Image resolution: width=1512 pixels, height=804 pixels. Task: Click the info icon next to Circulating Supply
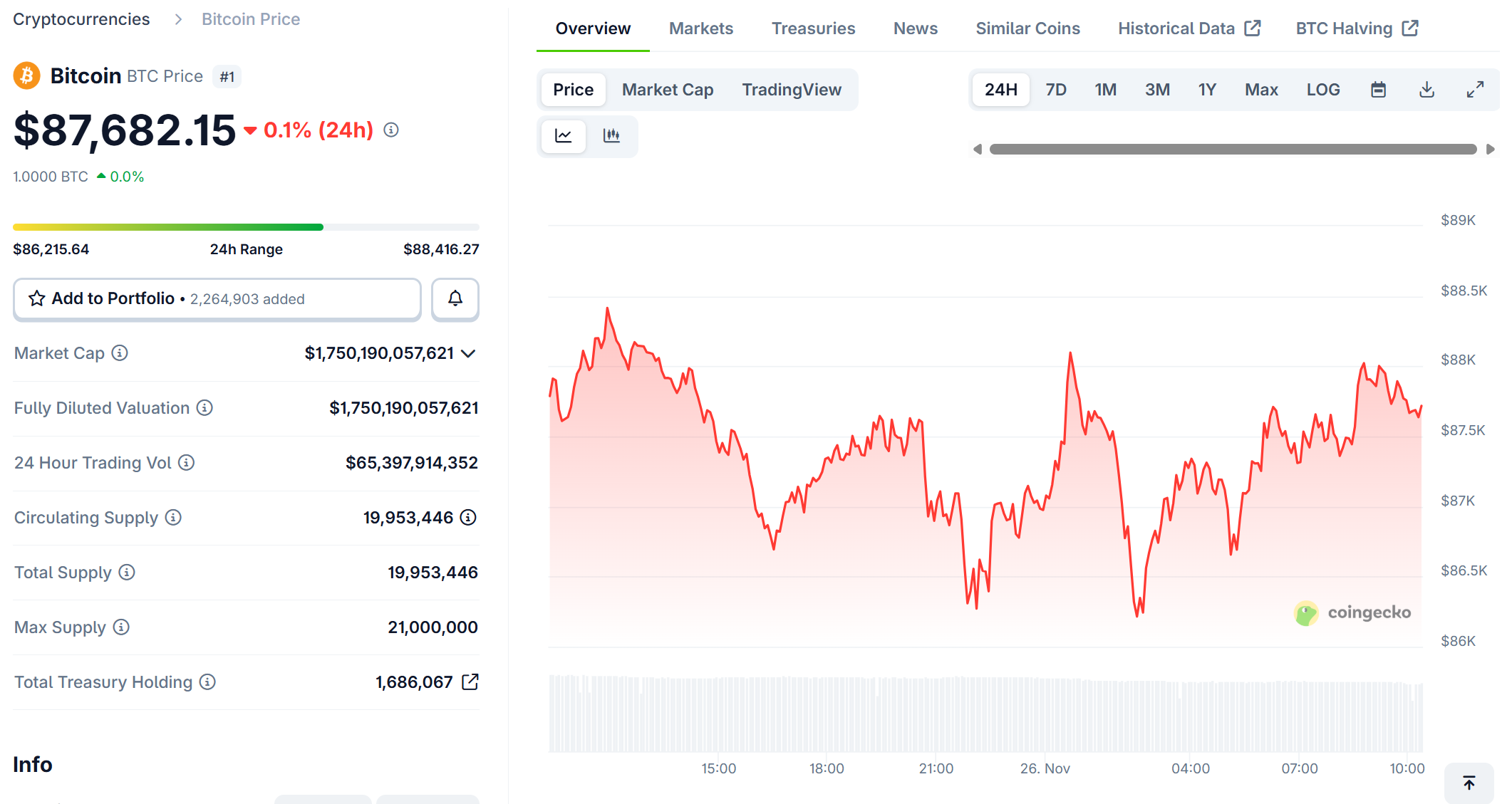(173, 518)
